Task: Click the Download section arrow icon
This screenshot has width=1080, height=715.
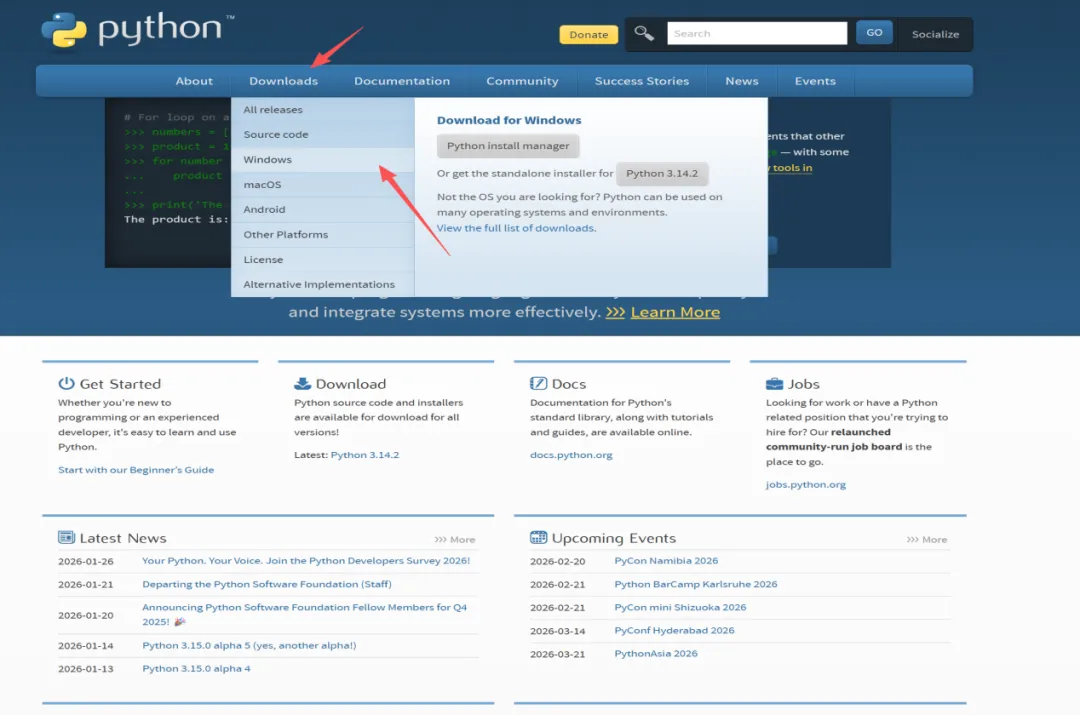Action: [x=302, y=383]
